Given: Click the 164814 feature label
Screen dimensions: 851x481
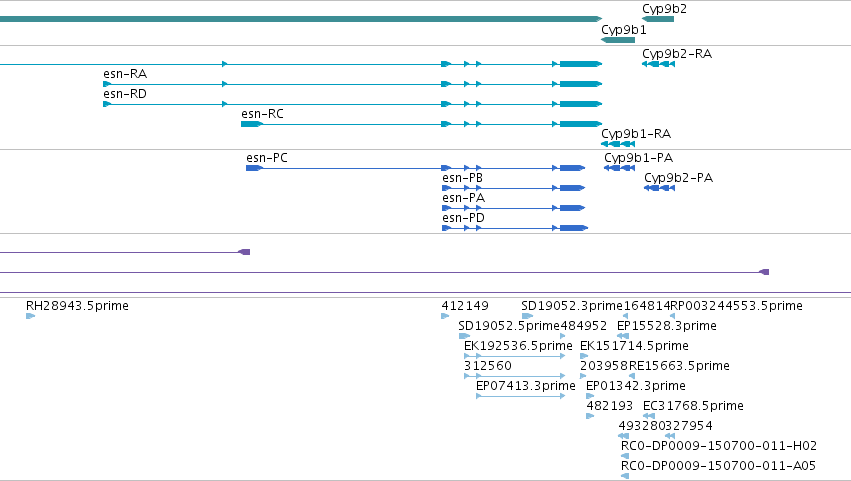Looking at the screenshot, I should click(647, 306).
